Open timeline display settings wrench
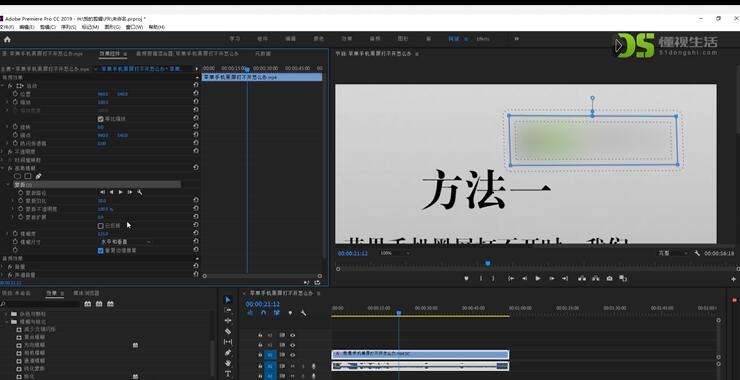 click(303, 312)
